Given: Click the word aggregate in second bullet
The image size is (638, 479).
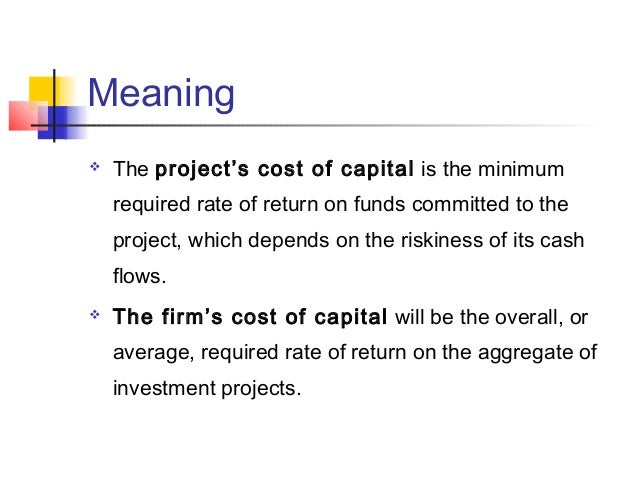Looking at the screenshot, I should click(524, 353).
